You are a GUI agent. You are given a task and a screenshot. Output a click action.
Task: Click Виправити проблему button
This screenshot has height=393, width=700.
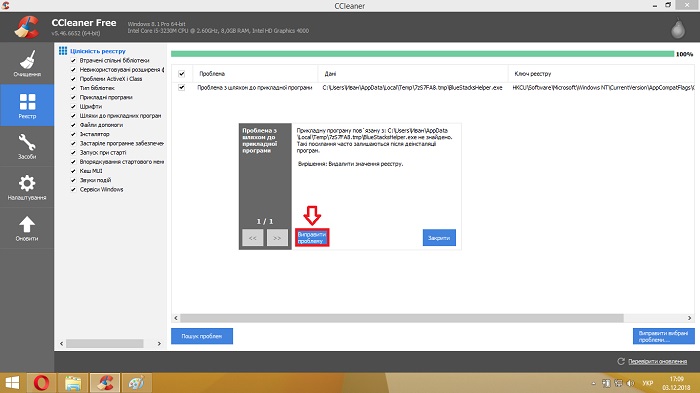(312, 238)
